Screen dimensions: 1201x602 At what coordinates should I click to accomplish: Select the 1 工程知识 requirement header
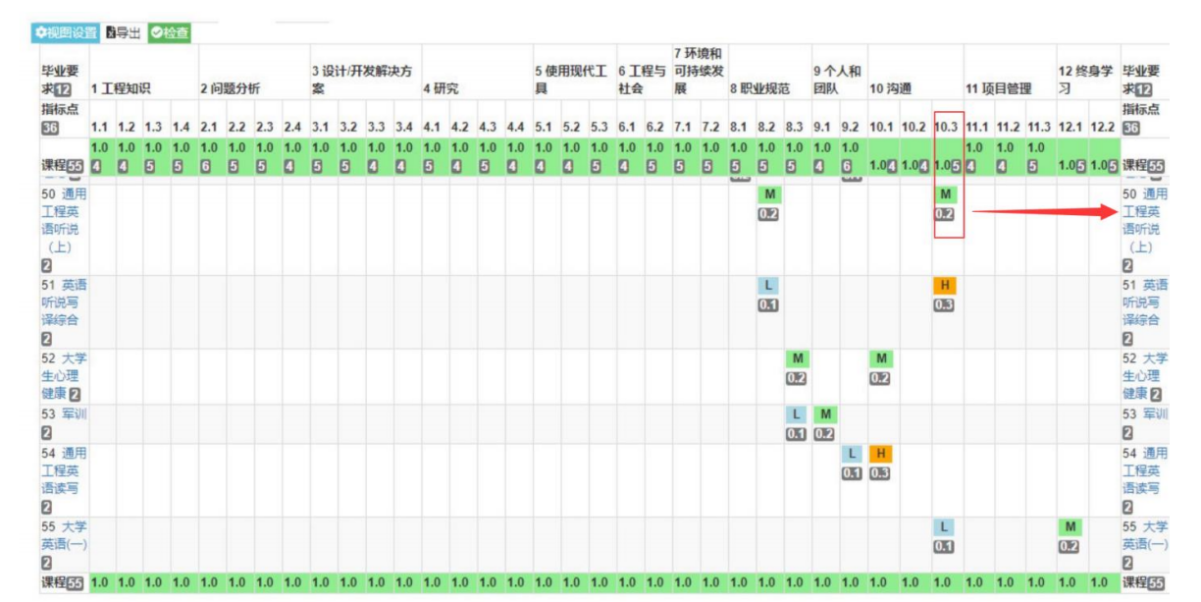tap(121, 89)
